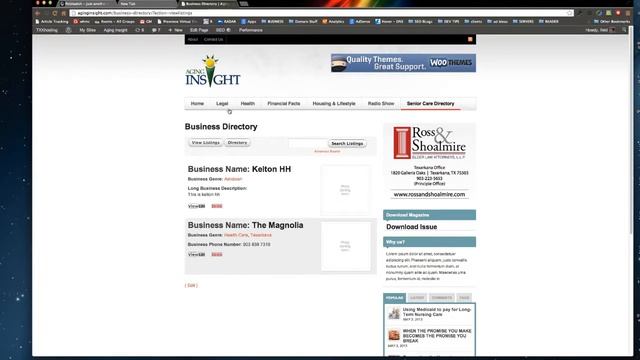Go to the Home navigation item

pos(197,104)
